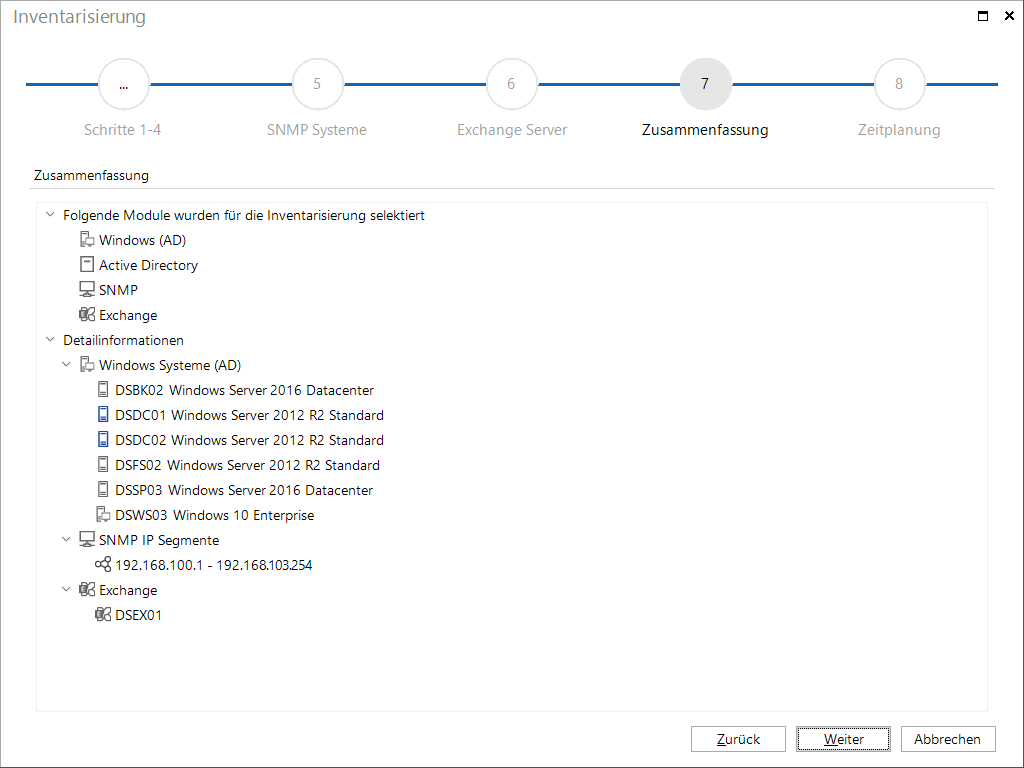Click the Exchange Server step label

click(x=512, y=130)
